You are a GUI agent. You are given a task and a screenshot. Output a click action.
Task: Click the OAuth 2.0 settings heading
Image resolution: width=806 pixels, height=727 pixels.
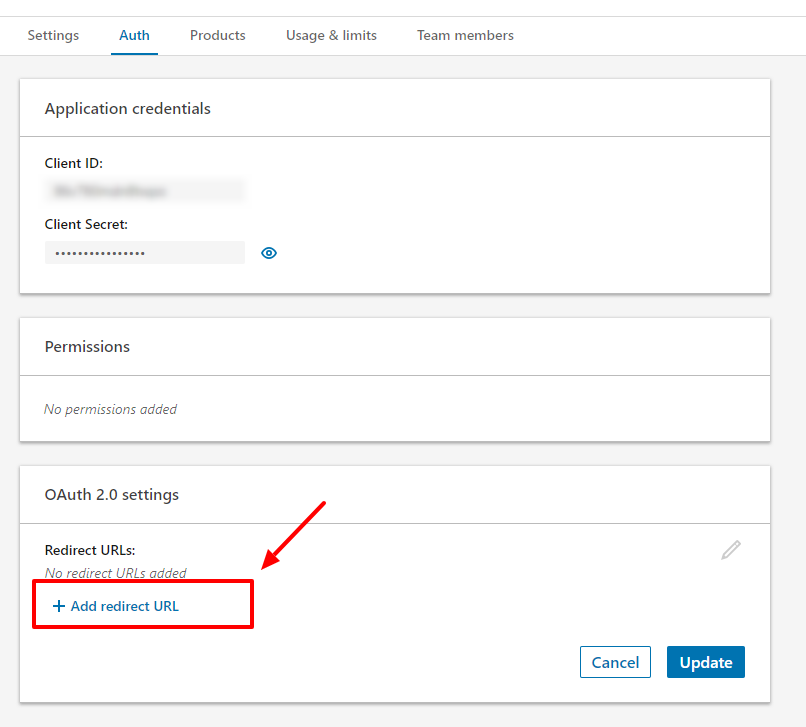112,494
